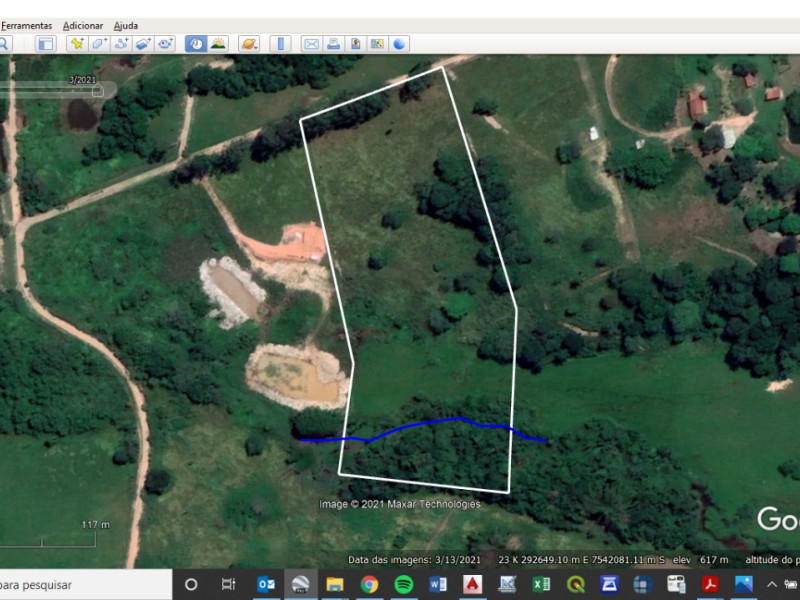
Task: Click the imagery date 3/13/2021 status text
Action: tap(414, 560)
